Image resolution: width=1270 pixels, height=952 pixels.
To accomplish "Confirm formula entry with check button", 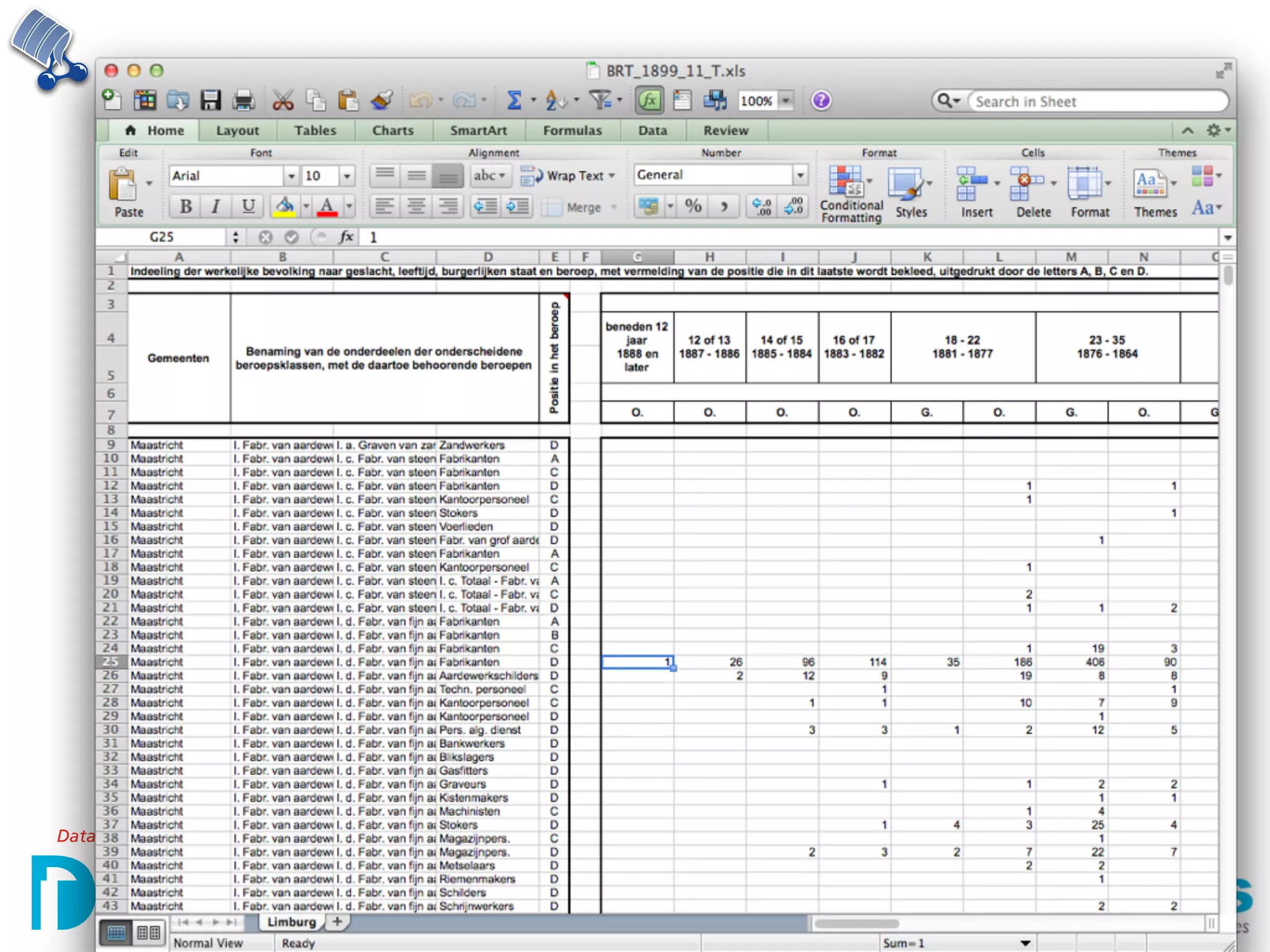I will (x=291, y=237).
